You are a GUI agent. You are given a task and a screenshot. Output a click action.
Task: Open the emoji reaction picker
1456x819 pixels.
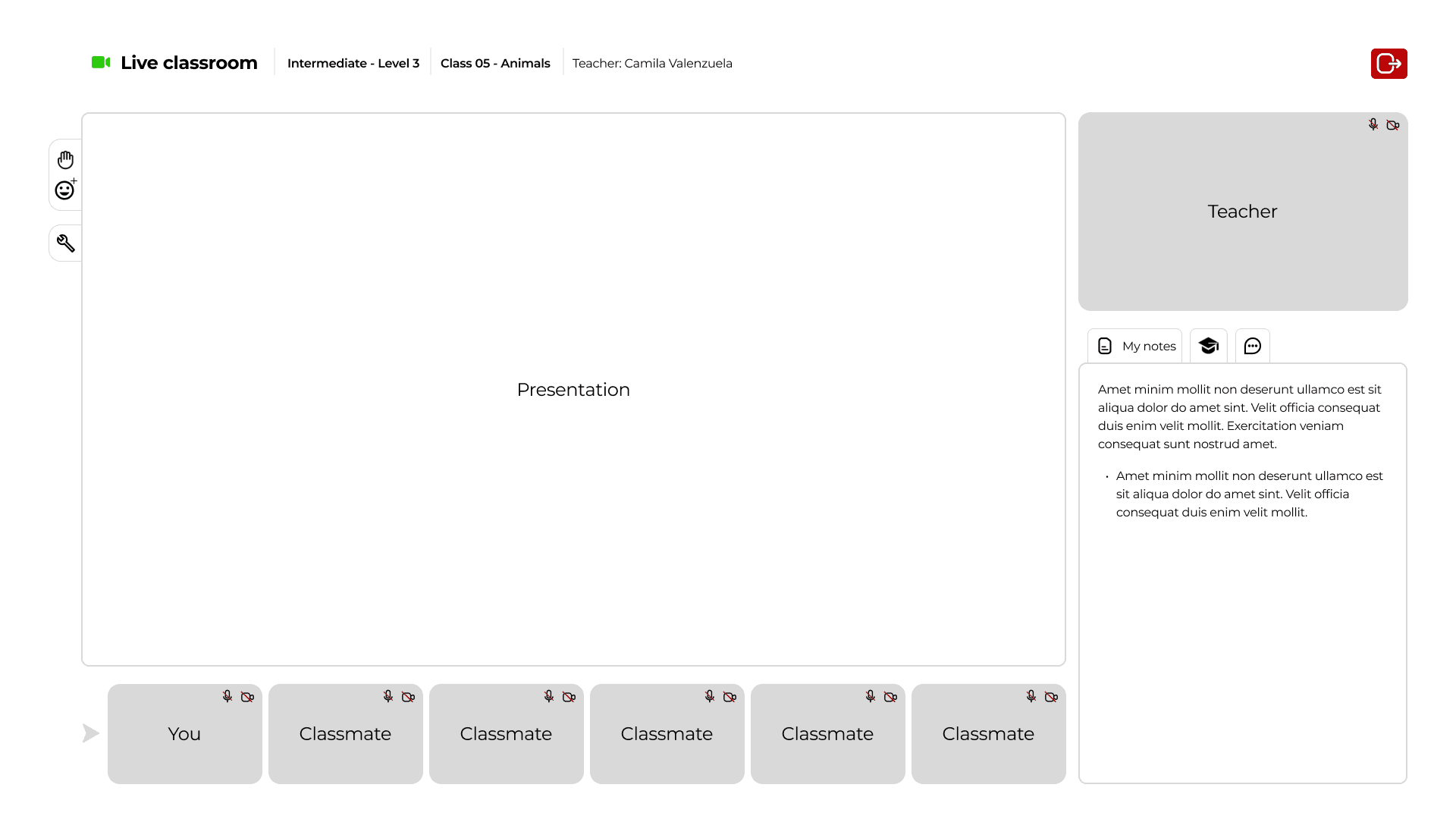[x=65, y=190]
